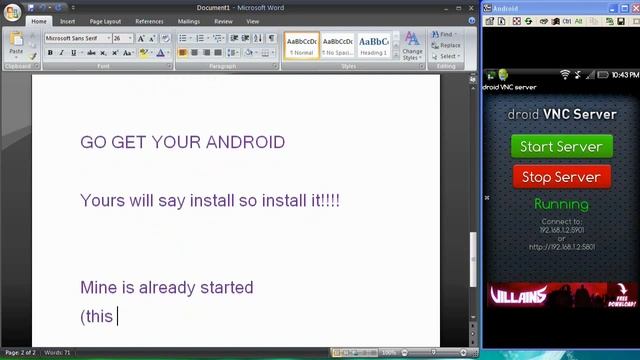Toggle Italic formatting
640x360 pixels.
coord(62,53)
